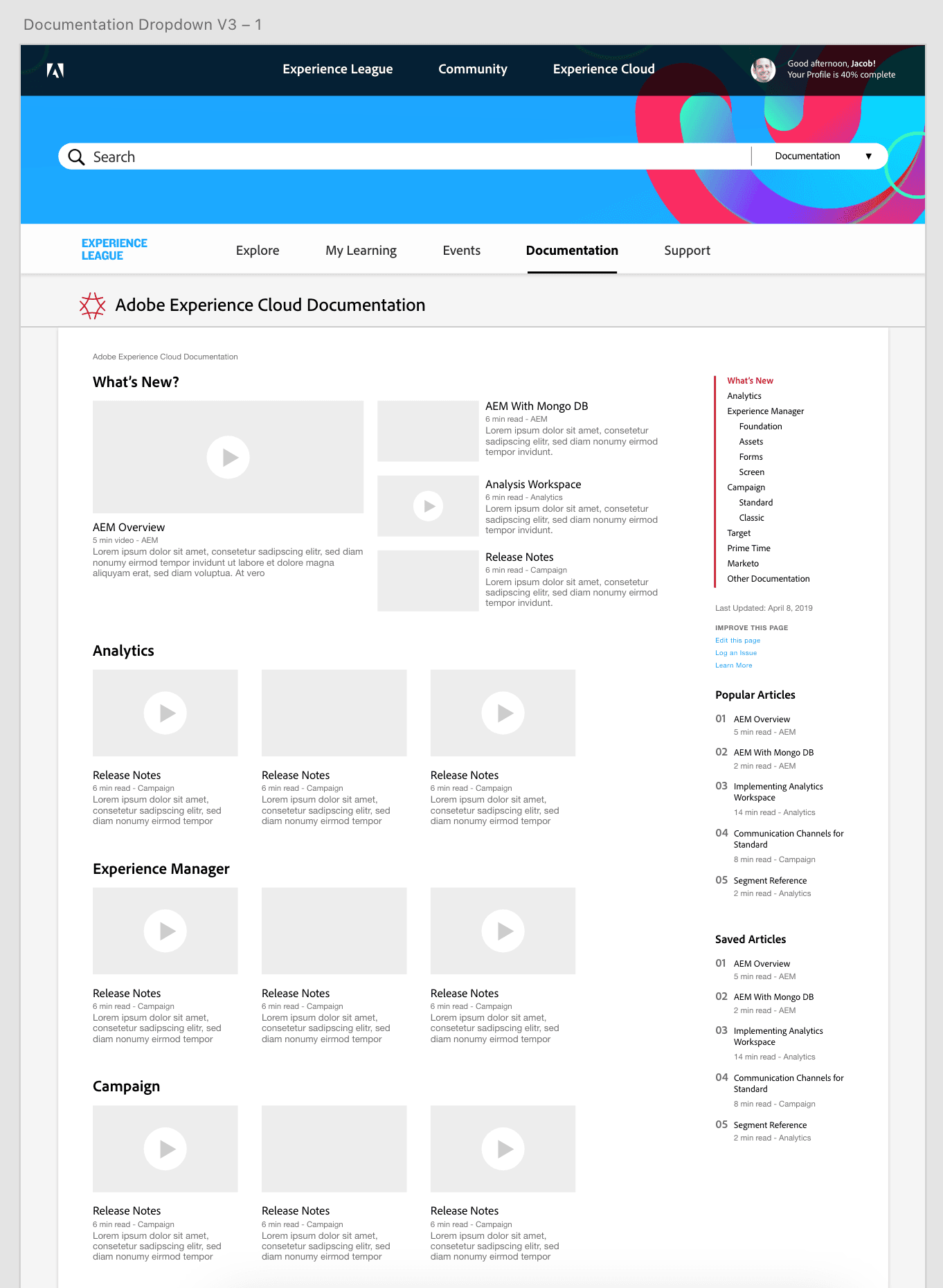Viewport: 943px width, 1288px height.
Task: Open Communication Channels for Standard in Saved Articles
Action: point(789,1084)
